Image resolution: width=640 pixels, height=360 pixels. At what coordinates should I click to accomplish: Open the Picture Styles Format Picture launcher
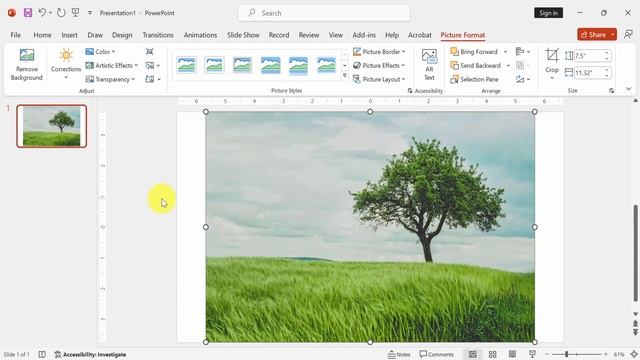(409, 91)
